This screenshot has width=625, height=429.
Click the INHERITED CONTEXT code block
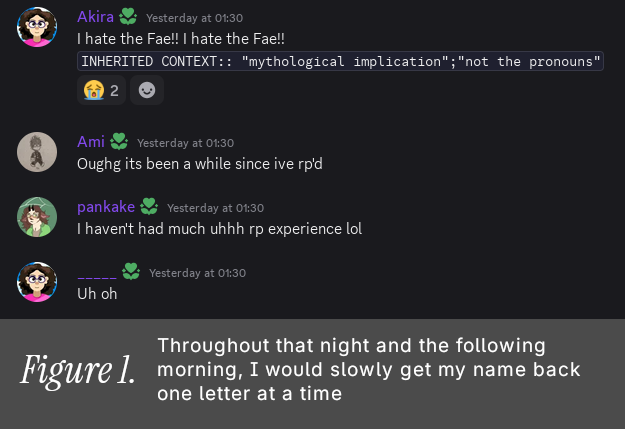pos(340,62)
